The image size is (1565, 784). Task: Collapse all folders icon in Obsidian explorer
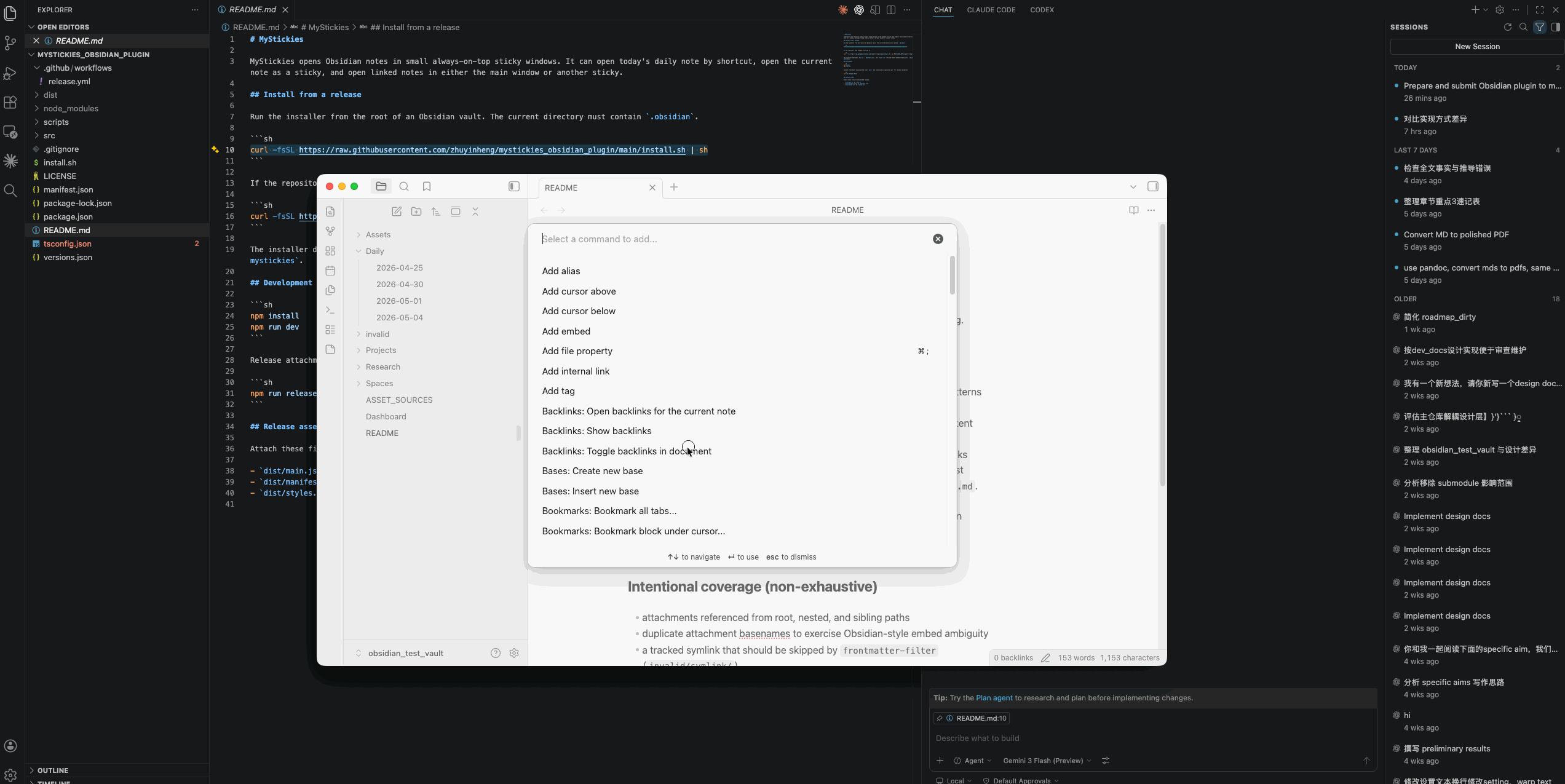point(475,212)
